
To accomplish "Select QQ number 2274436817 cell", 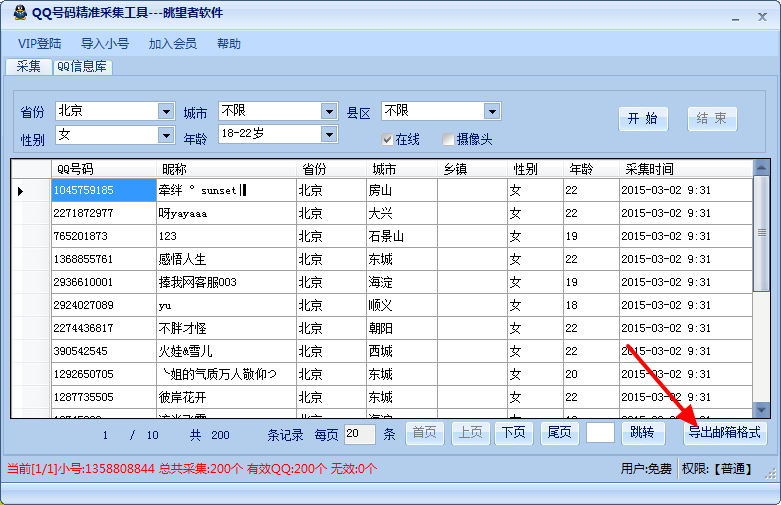I will point(104,328).
